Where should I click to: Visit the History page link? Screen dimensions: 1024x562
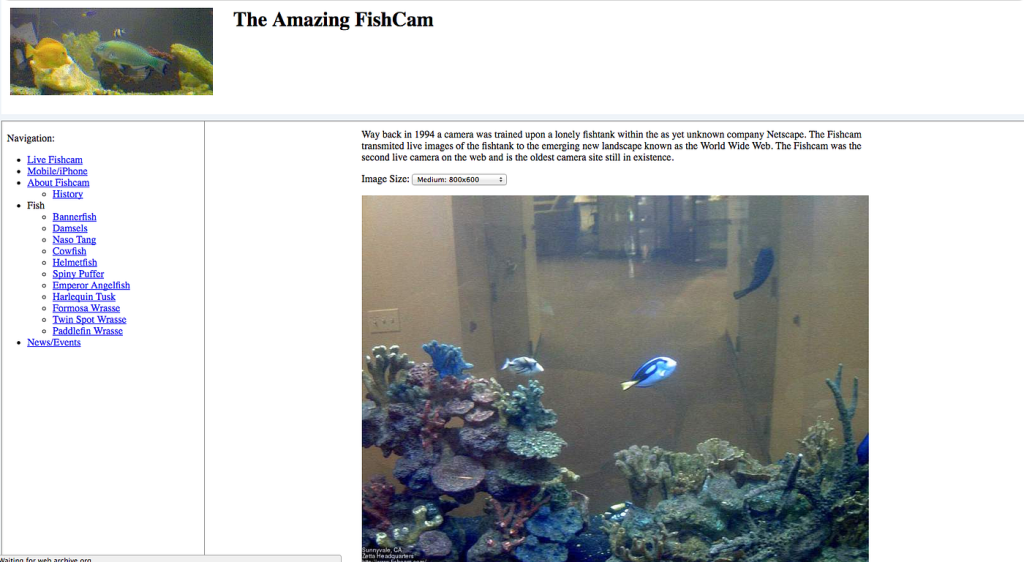coord(68,194)
